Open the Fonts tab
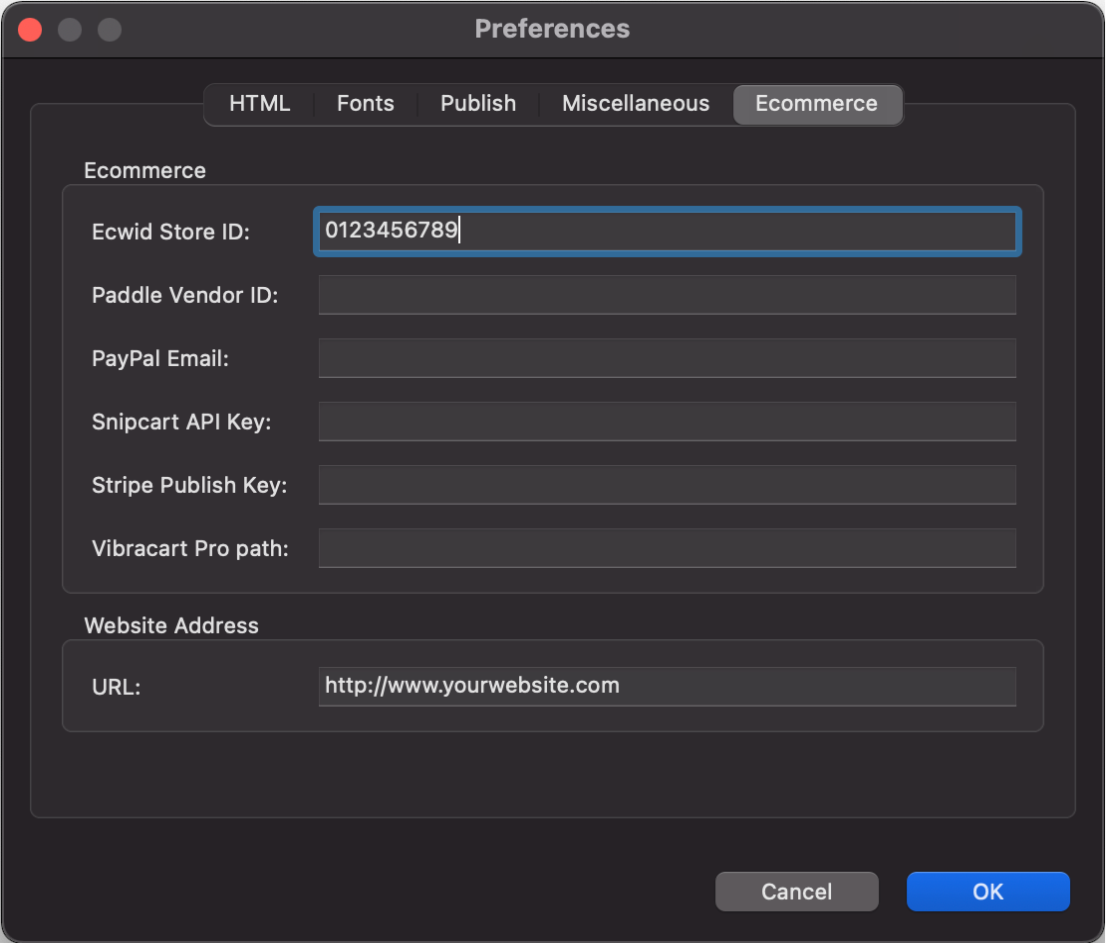This screenshot has width=1106, height=944. point(365,104)
